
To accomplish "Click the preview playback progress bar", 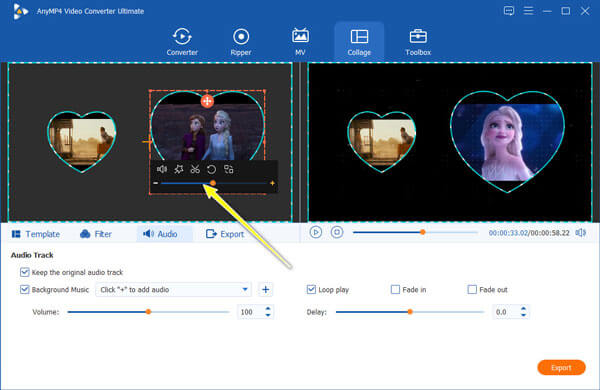I will pos(415,232).
